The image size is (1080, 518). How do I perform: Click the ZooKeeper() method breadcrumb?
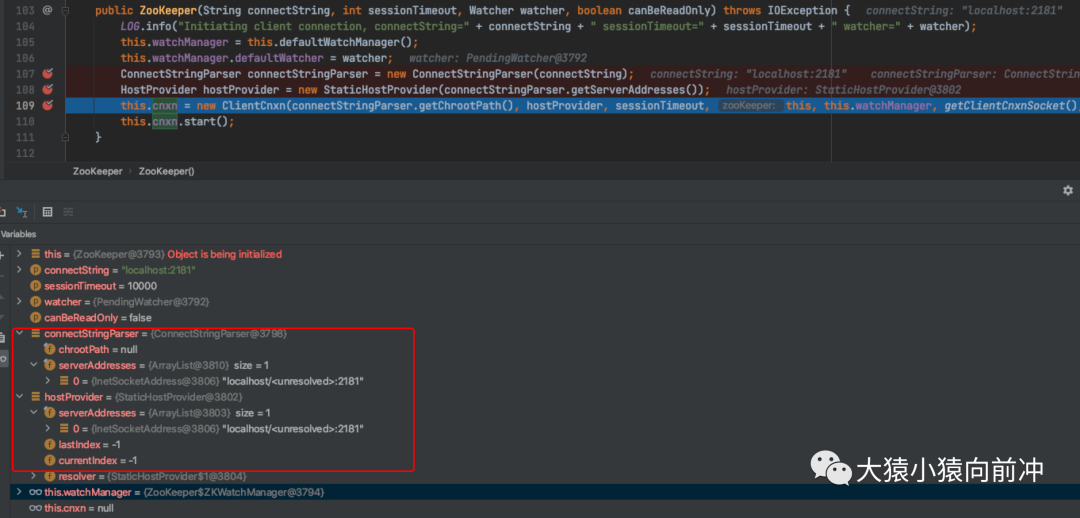pyautogui.click(x=167, y=171)
